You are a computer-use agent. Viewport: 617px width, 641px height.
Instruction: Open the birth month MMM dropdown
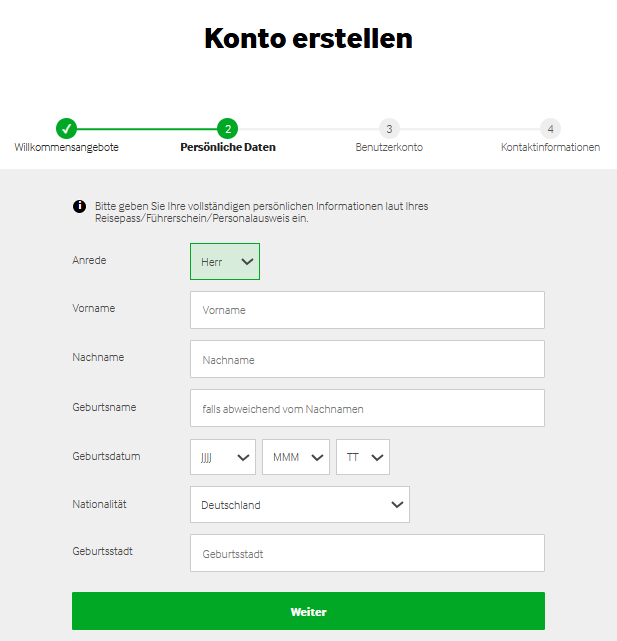click(295, 457)
